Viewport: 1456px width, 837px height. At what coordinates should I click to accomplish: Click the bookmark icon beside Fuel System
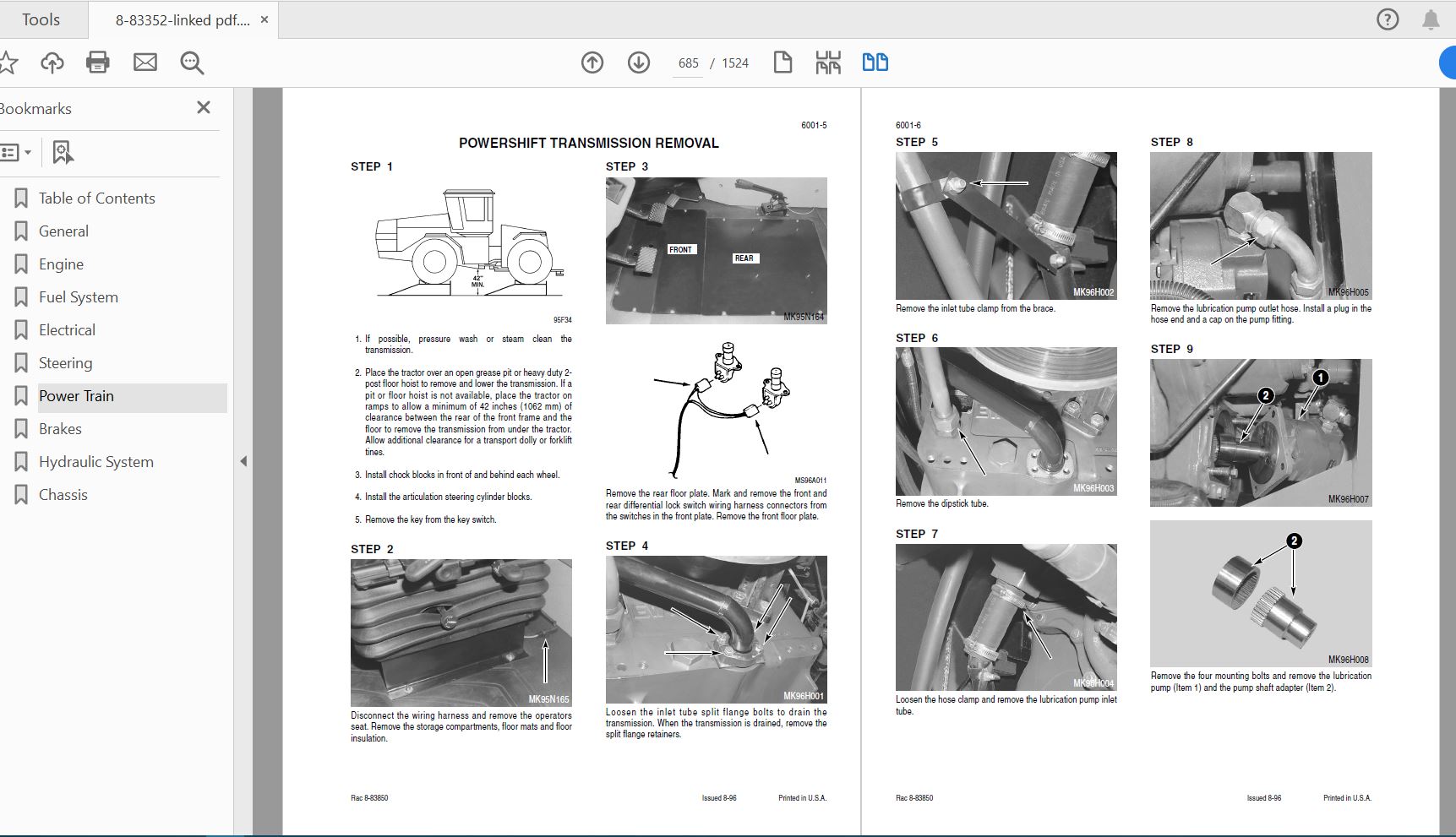point(21,297)
